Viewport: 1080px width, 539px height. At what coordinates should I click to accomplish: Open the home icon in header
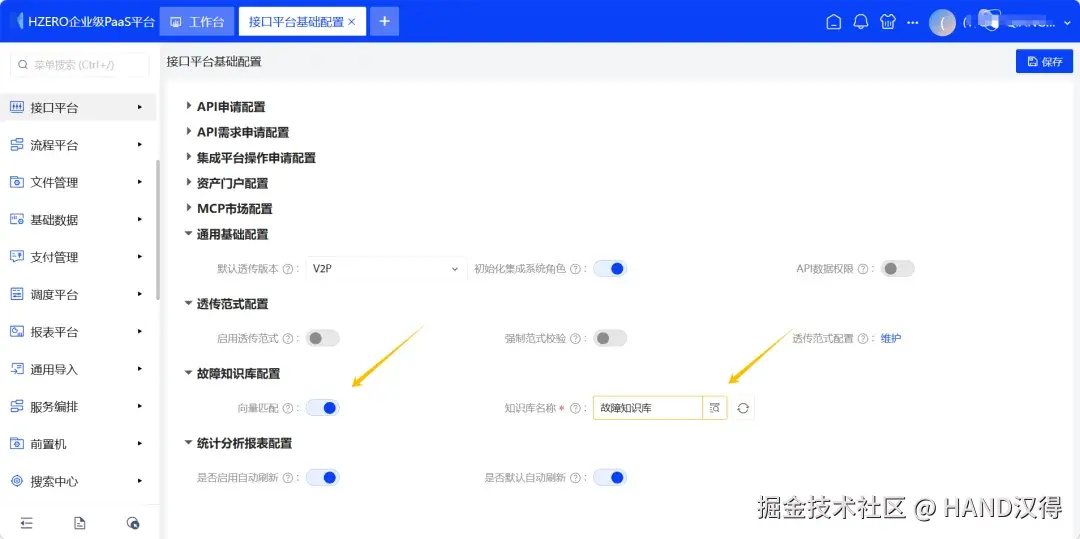pos(833,22)
